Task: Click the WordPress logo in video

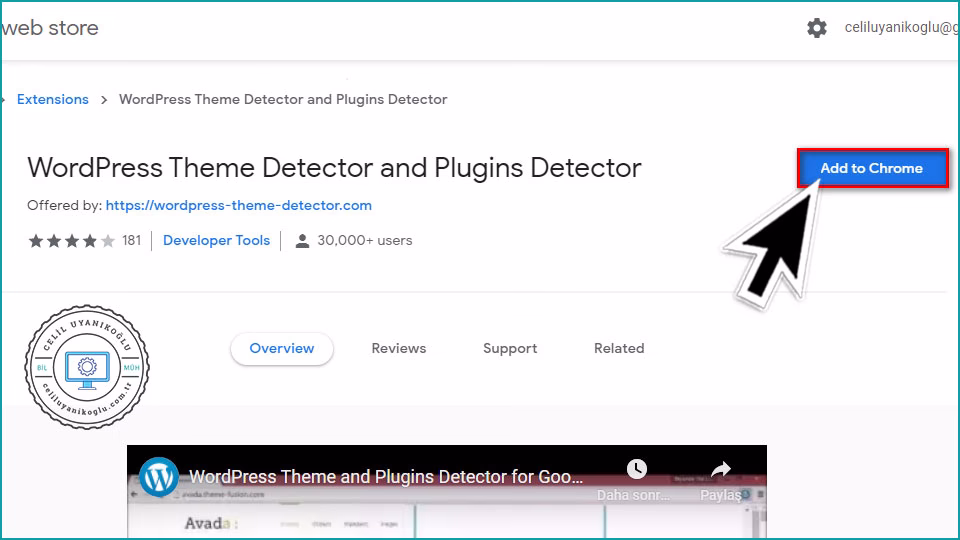Action: pyautogui.click(x=159, y=477)
